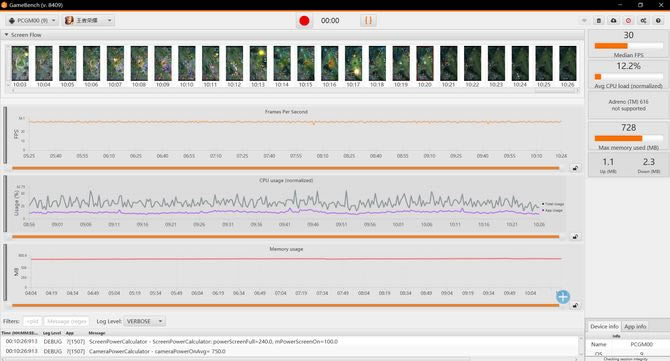
Task: Click the grey heart icon in toolbar
Action: pos(584,21)
